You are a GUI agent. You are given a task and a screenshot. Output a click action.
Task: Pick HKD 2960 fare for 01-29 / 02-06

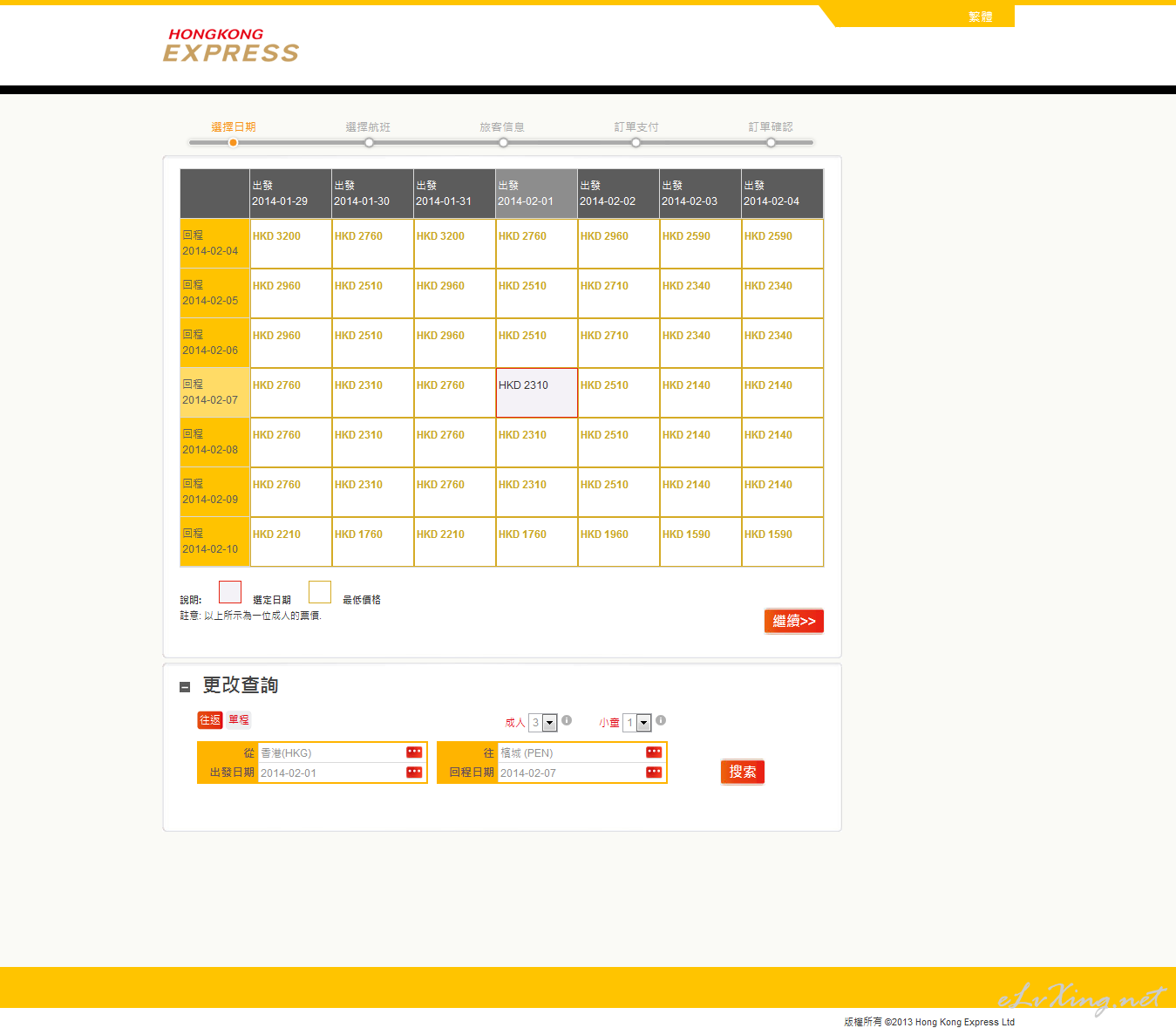tap(290, 343)
